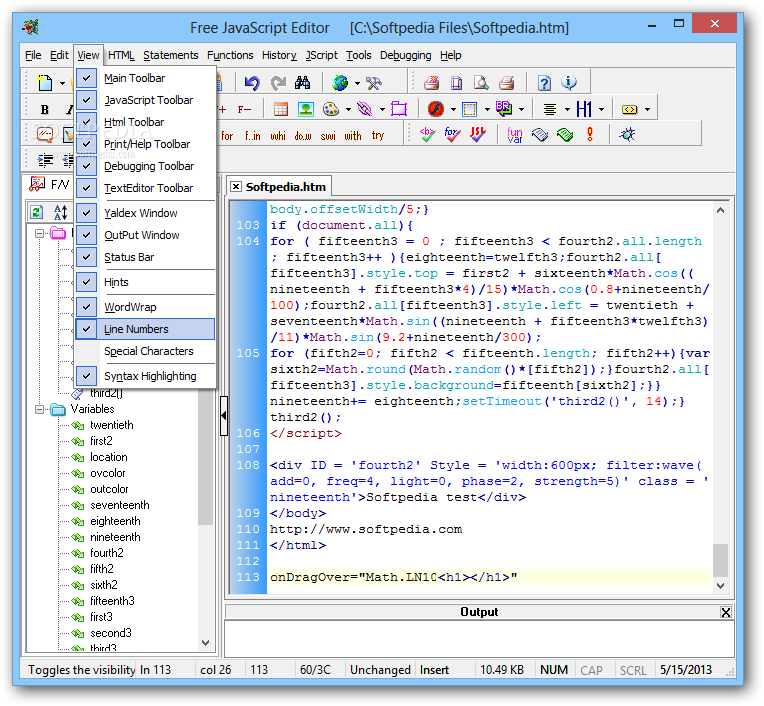Click the F- decrease font button
The image size is (764, 706).
[244, 109]
